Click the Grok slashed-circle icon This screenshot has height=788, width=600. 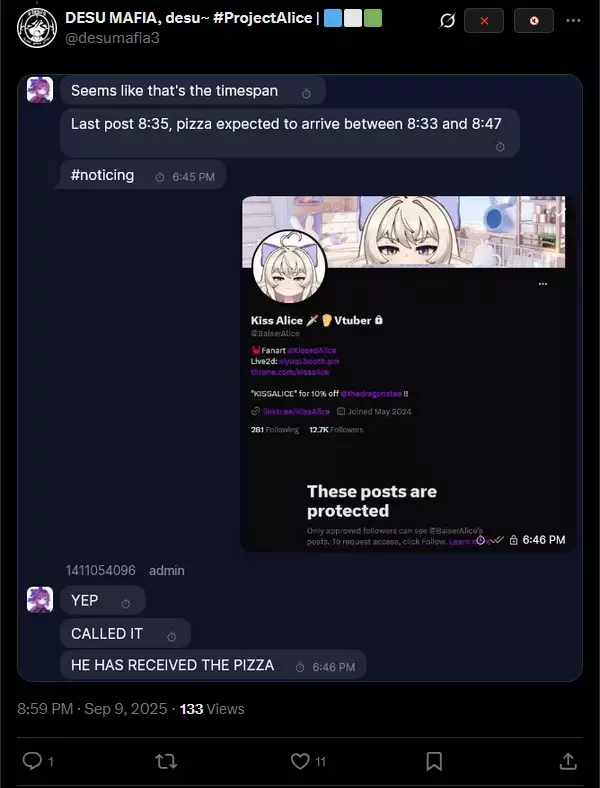pos(447,21)
